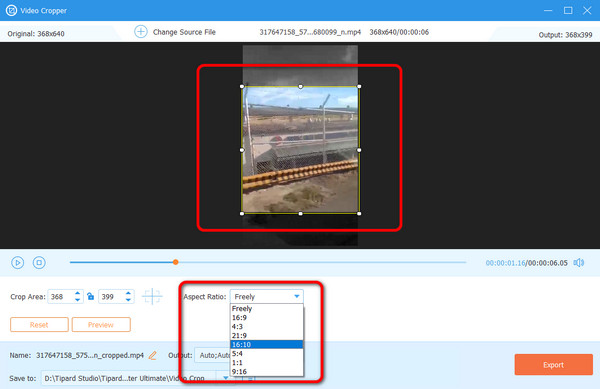
Task: Click the Output: 368x399 label
Action: [565, 35]
